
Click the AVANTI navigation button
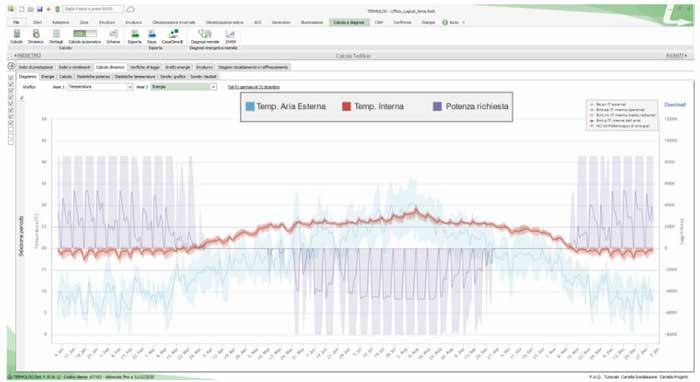676,55
